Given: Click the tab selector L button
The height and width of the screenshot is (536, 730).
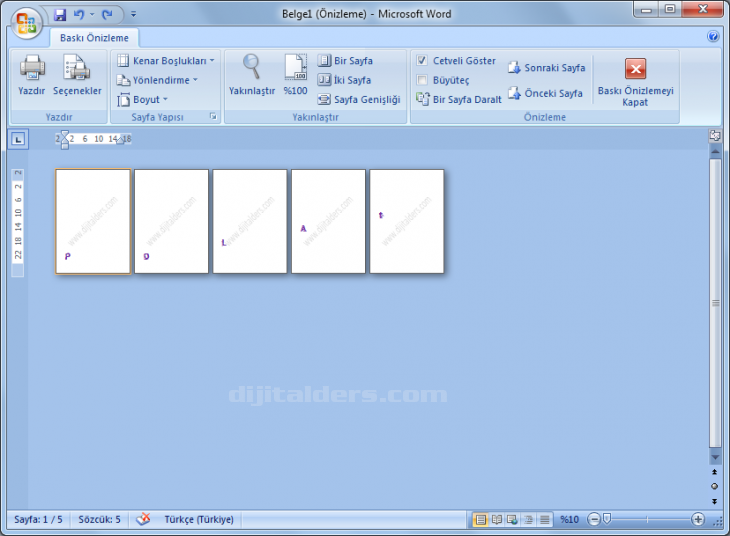Looking at the screenshot, I should pos(18,139).
